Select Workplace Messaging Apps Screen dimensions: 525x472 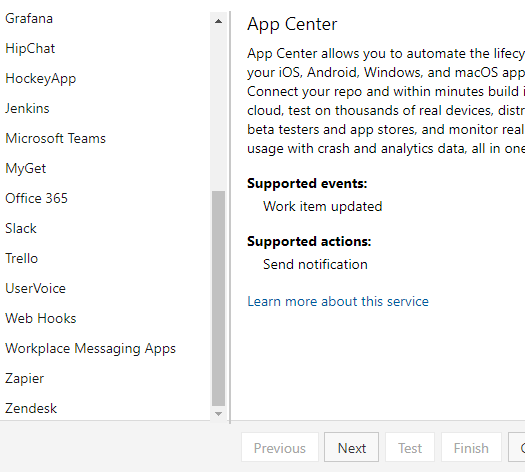pyautogui.click(x=90, y=348)
